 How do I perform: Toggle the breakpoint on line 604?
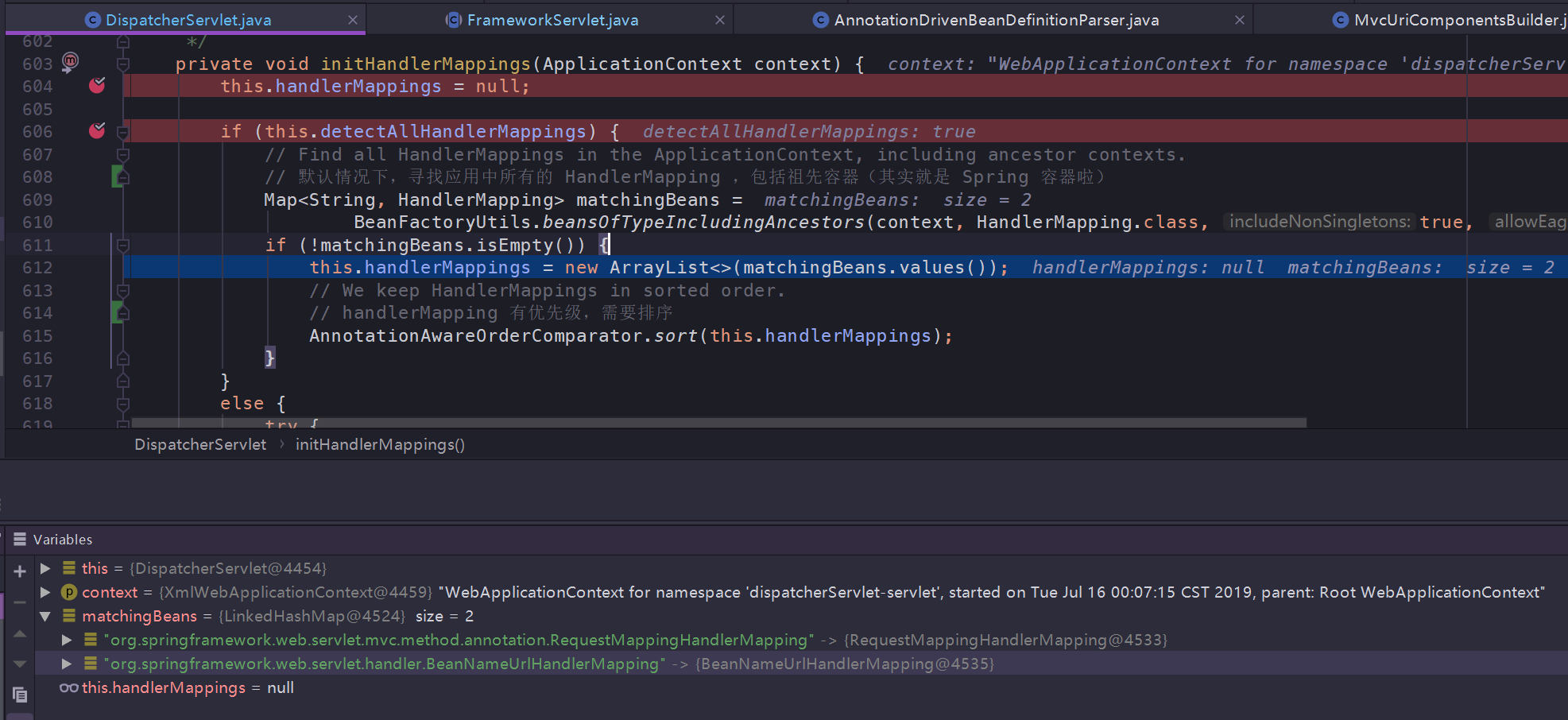(97, 85)
